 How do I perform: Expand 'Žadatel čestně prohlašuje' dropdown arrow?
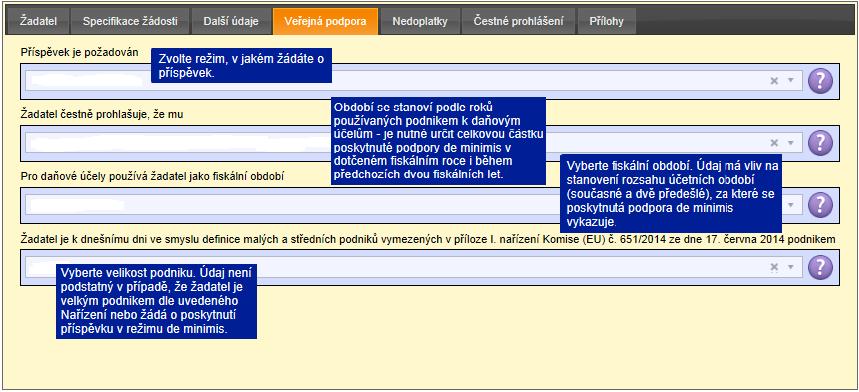pyautogui.click(x=791, y=143)
